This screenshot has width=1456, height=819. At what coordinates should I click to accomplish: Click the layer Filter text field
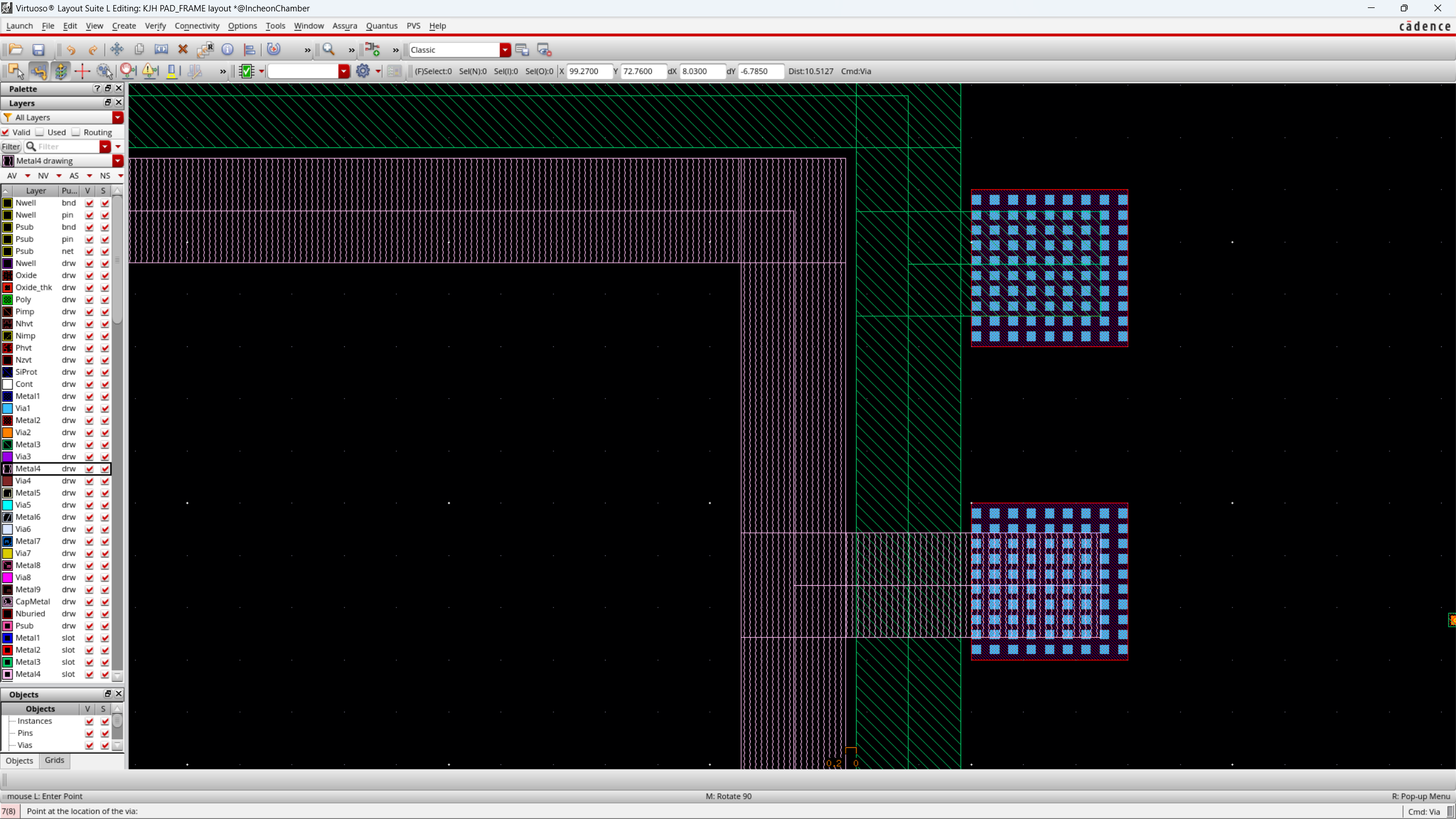click(67, 147)
